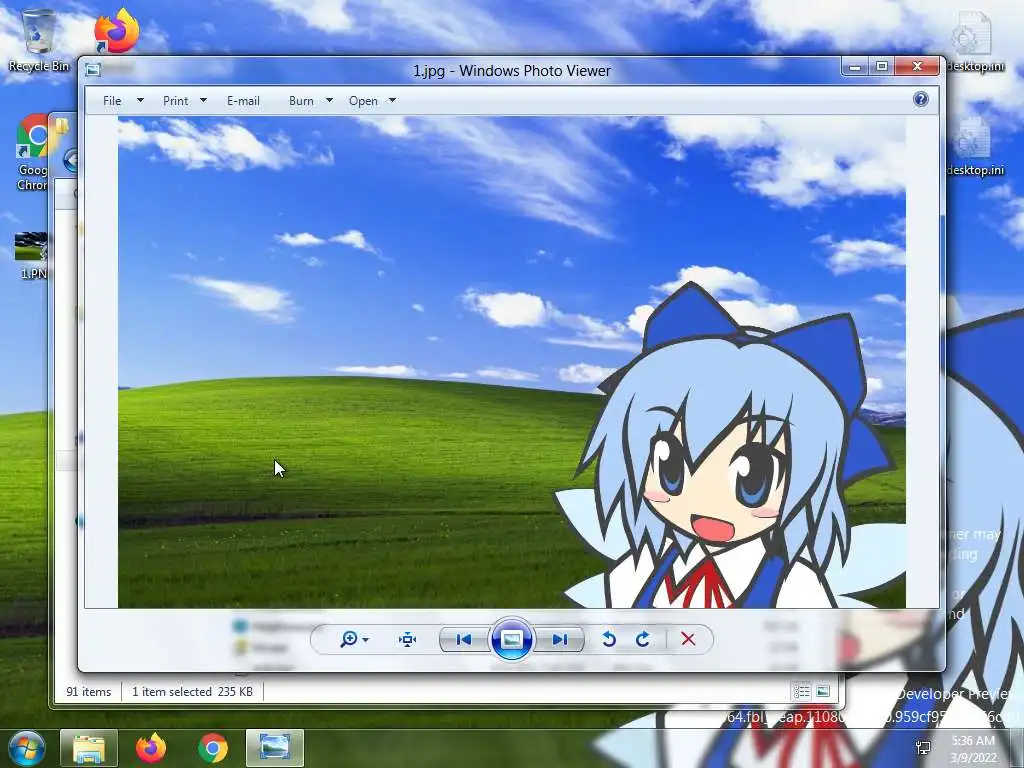The width and height of the screenshot is (1024, 768).
Task: Select the upper desktop.ini file icon
Action: point(975,42)
